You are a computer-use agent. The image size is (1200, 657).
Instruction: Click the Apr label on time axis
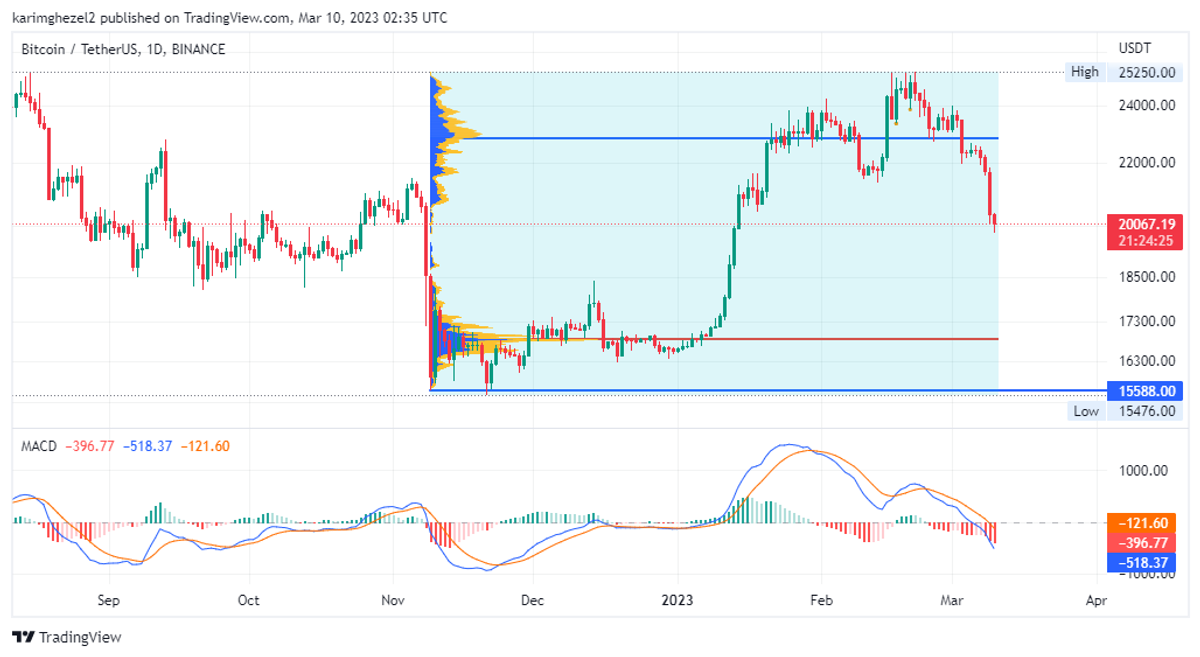pyautogui.click(x=1096, y=601)
